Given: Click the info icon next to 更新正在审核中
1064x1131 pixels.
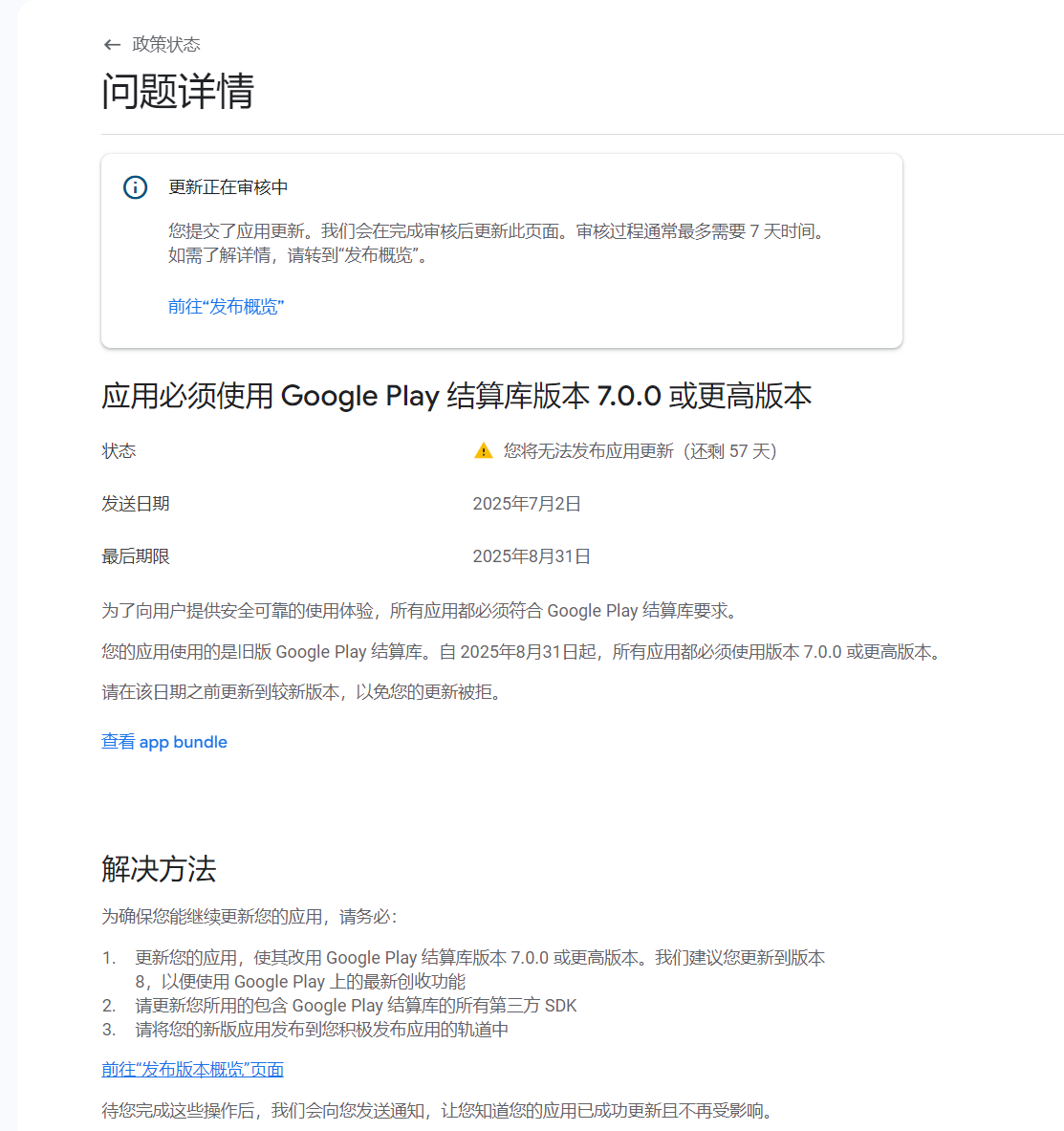Looking at the screenshot, I should click(135, 187).
